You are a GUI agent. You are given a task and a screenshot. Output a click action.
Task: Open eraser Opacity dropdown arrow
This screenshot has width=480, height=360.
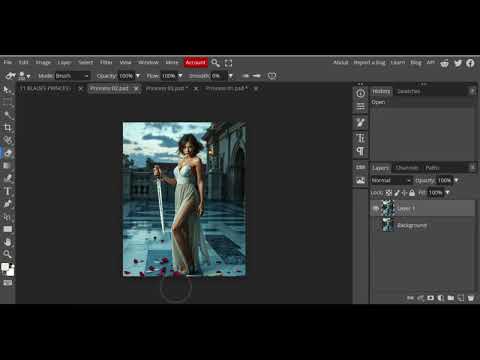click(x=138, y=76)
